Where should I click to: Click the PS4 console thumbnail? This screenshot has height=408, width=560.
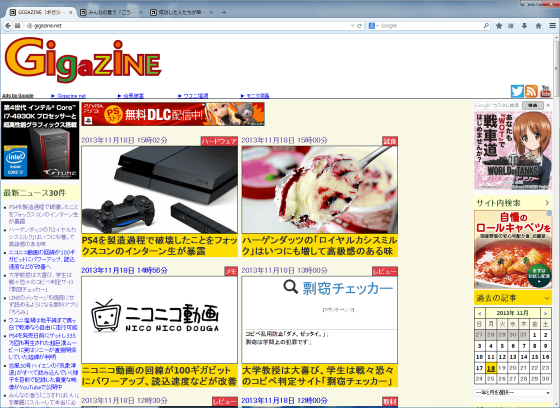[160, 190]
